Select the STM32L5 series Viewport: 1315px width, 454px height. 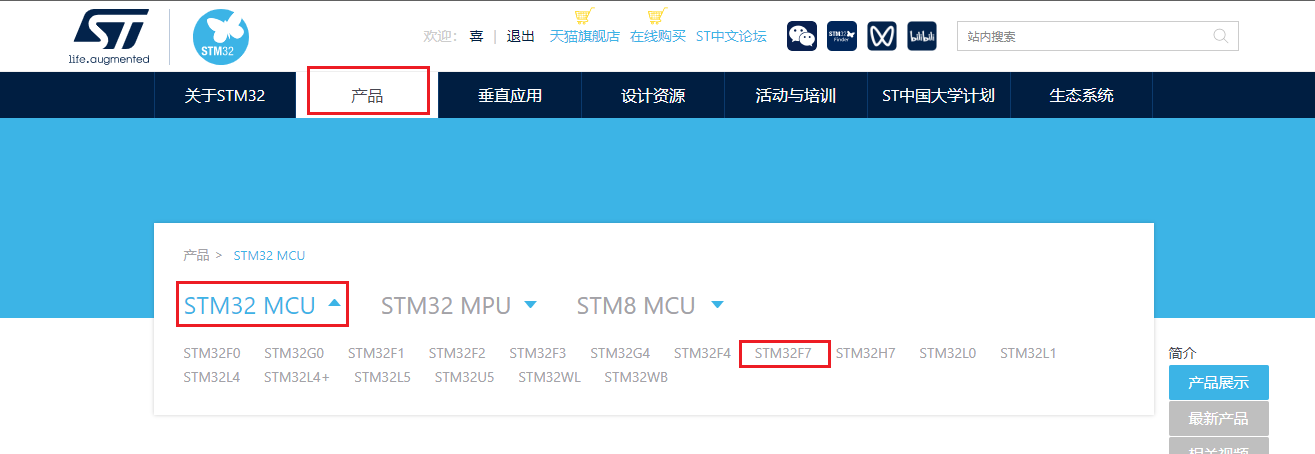(x=382, y=377)
